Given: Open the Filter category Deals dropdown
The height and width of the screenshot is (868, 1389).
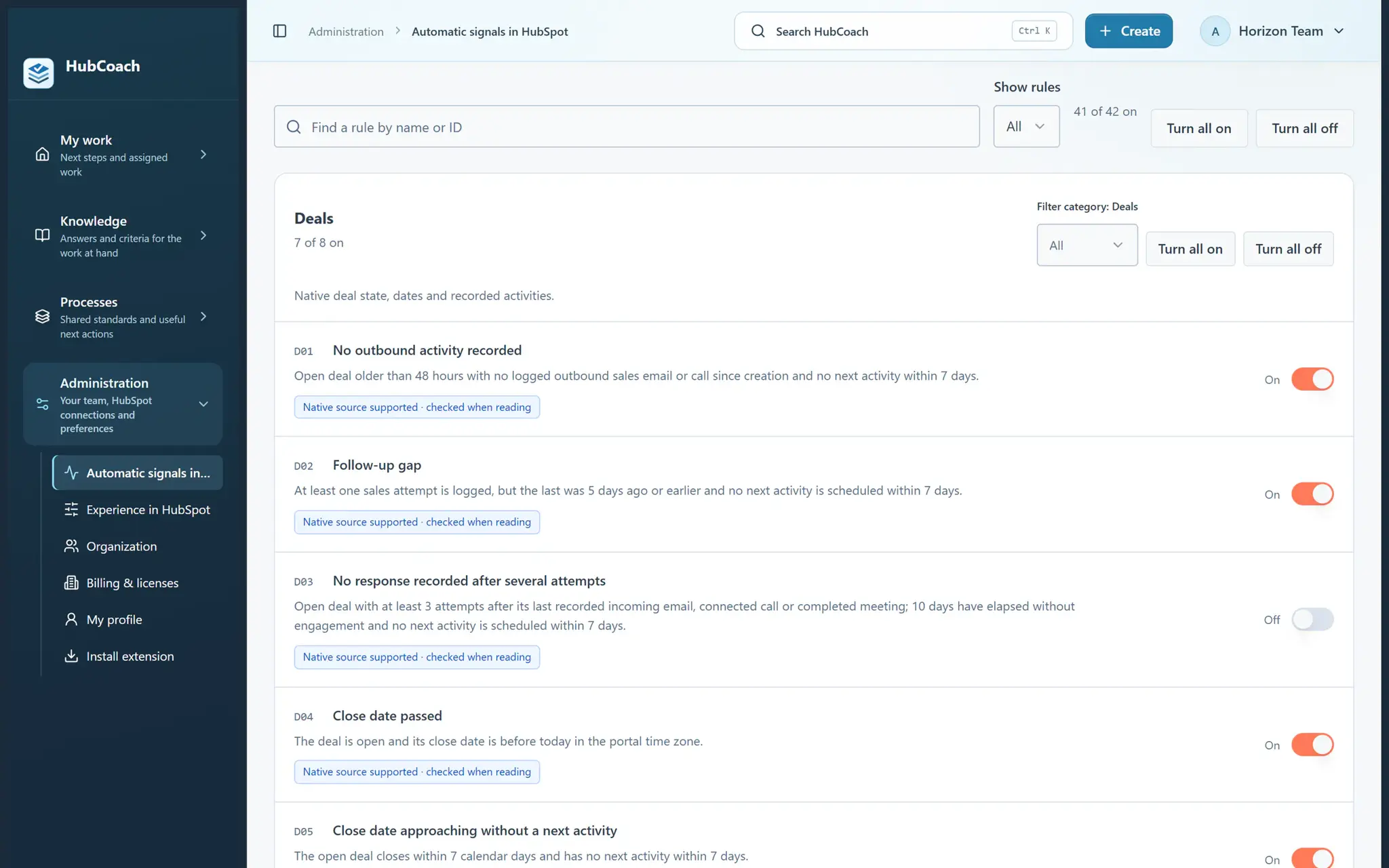Looking at the screenshot, I should 1087,245.
